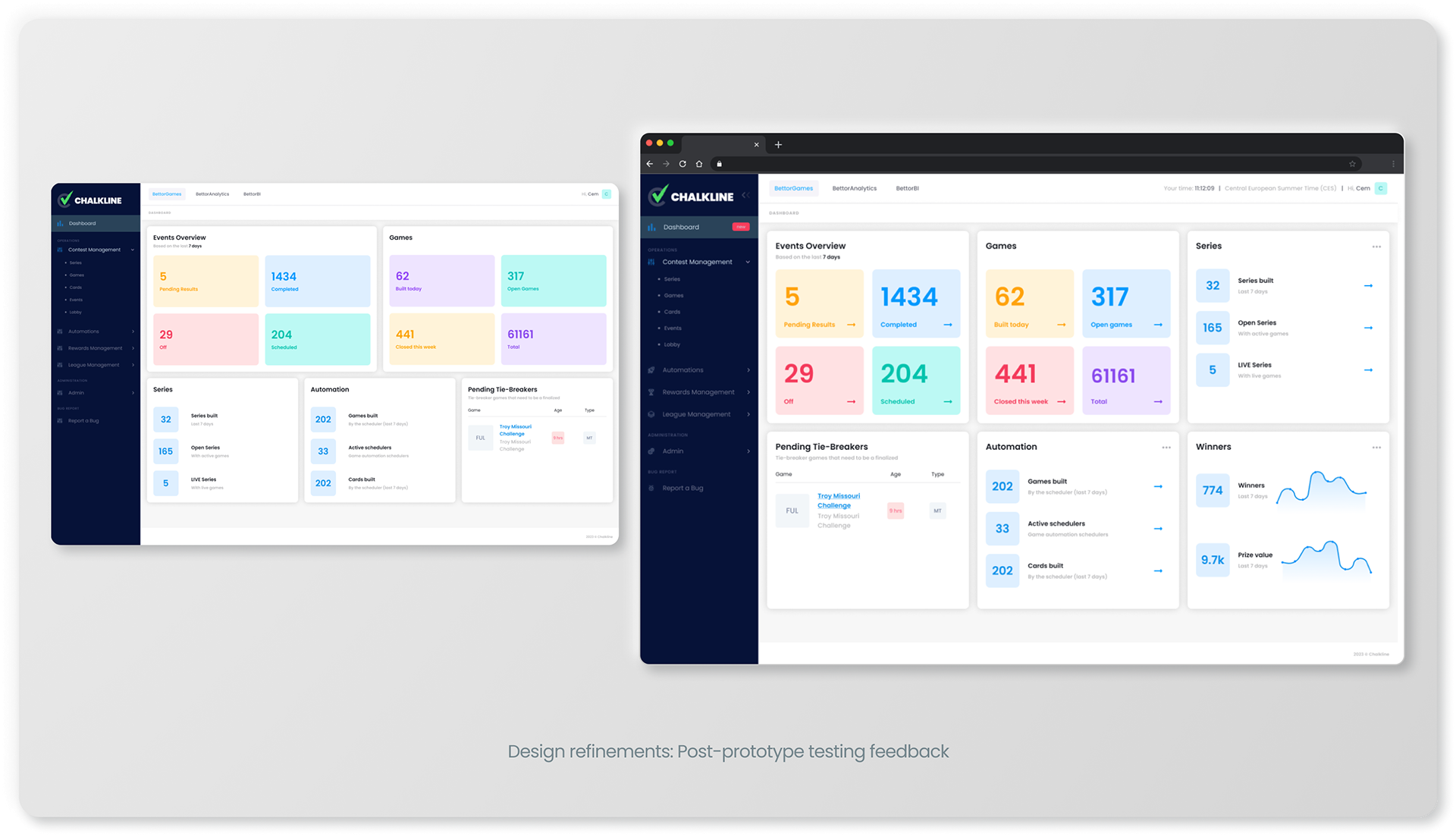Image resolution: width=1456 pixels, height=836 pixels.
Task: Expand League Management chevron in browser sidebar
Action: [x=748, y=414]
